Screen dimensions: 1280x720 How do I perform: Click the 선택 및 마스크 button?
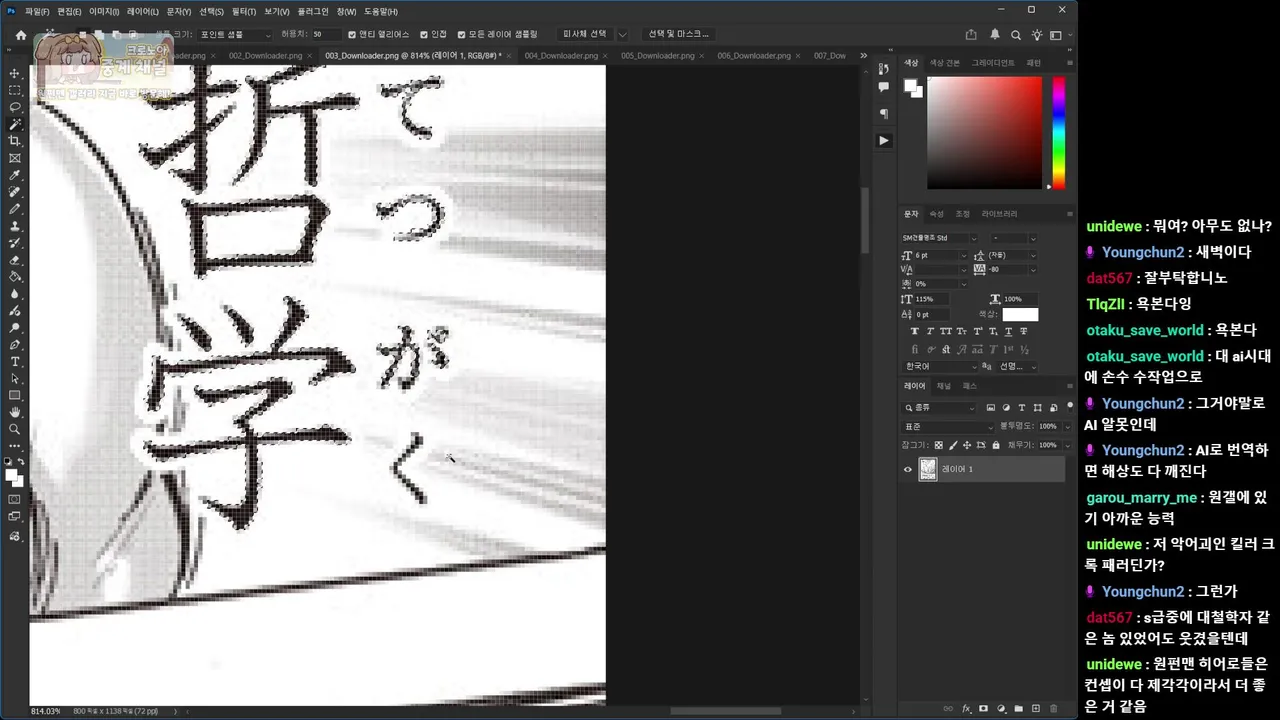(678, 34)
